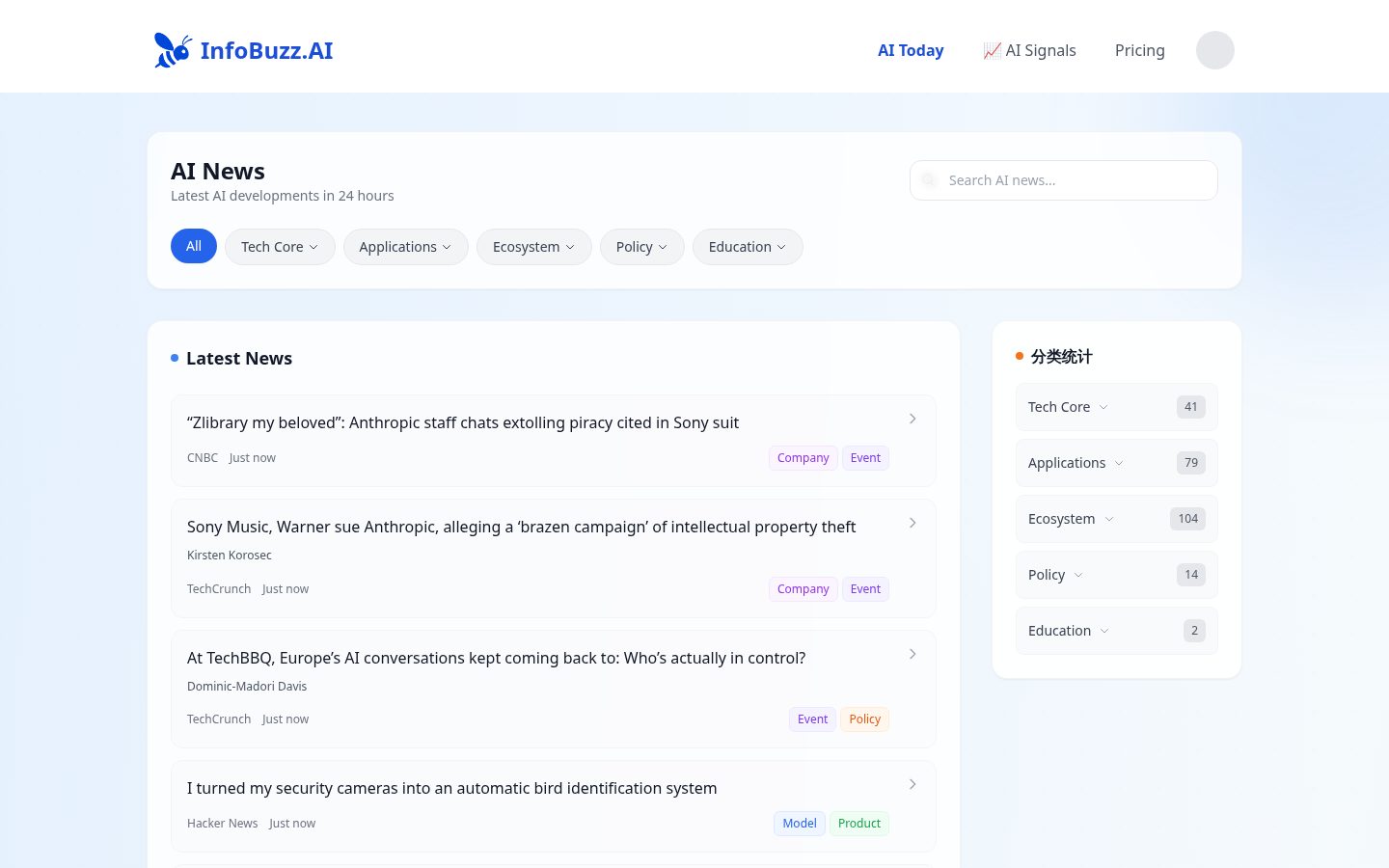Expand the Applications filter dropdown

coord(405,247)
